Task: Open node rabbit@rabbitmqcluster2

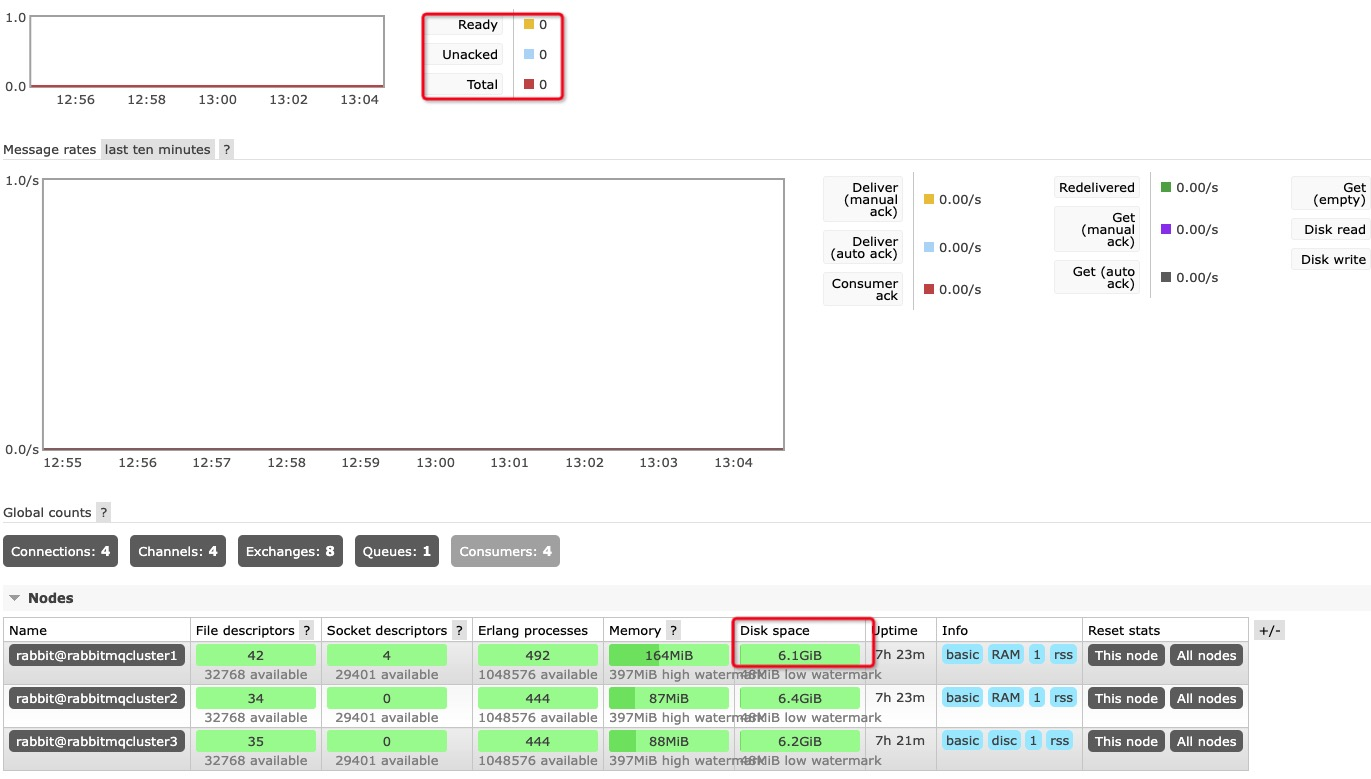Action: tap(97, 698)
